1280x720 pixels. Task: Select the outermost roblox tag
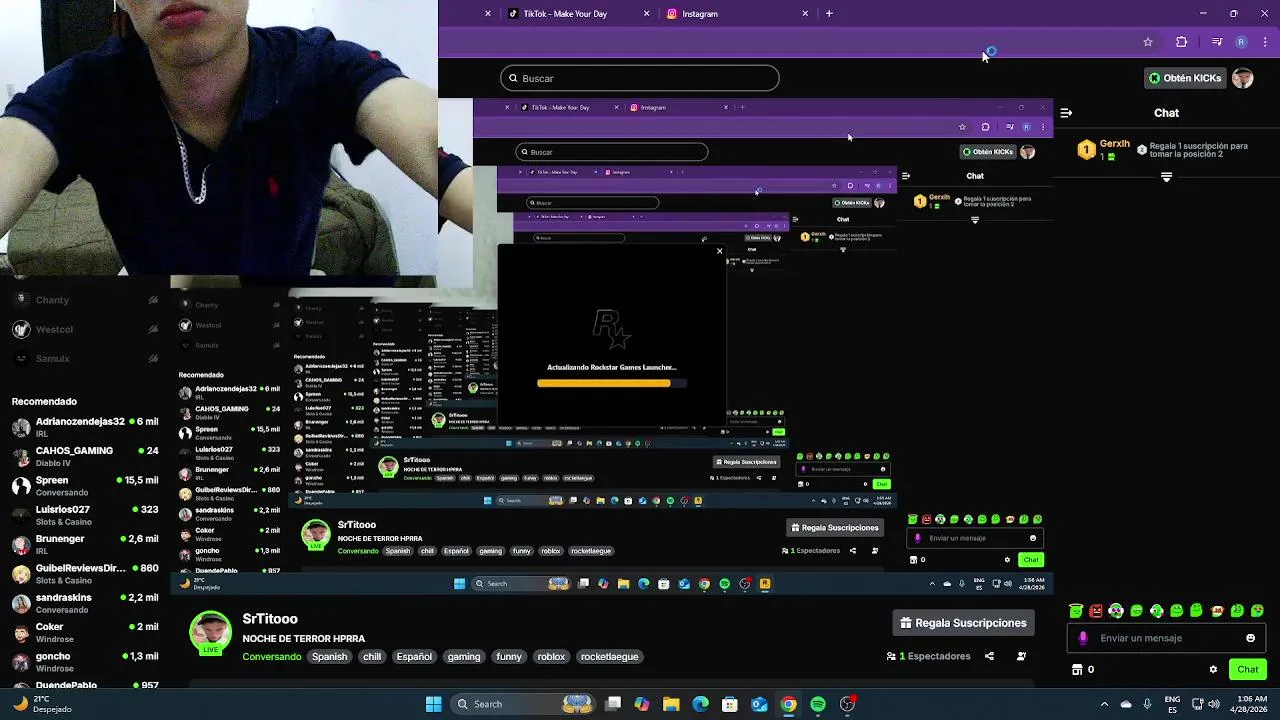(x=551, y=657)
